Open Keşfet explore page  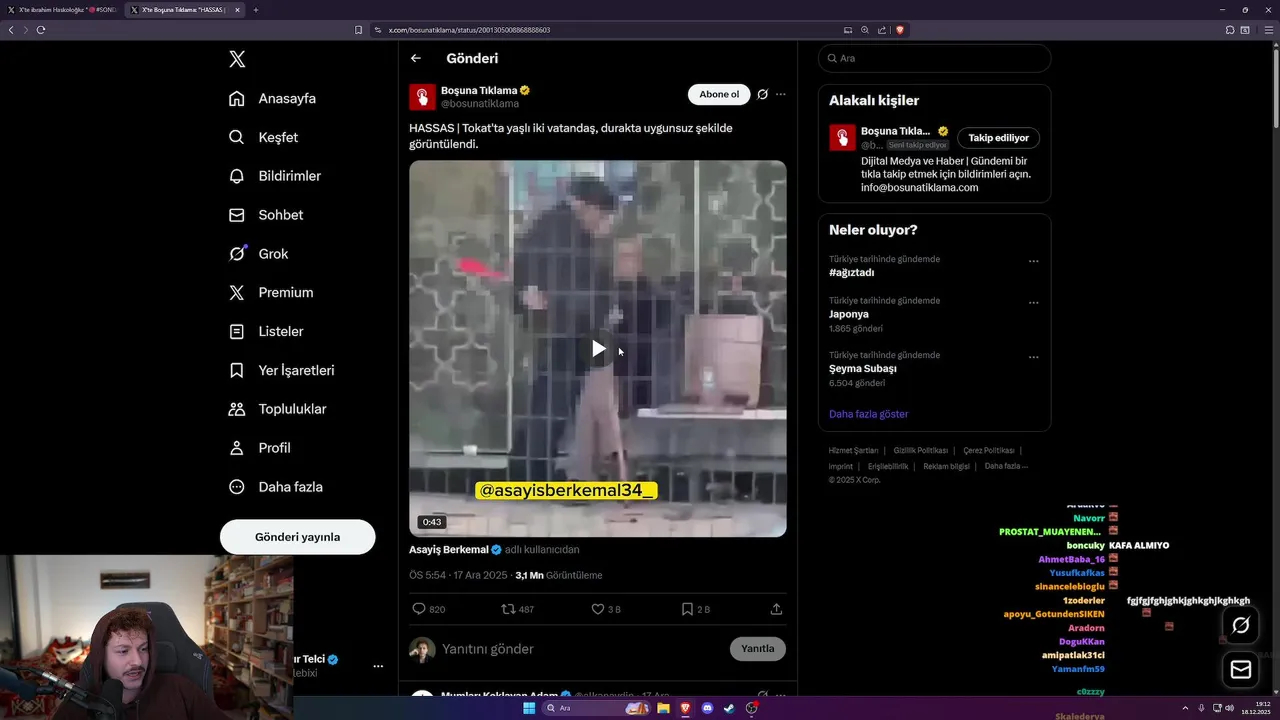pos(264,137)
